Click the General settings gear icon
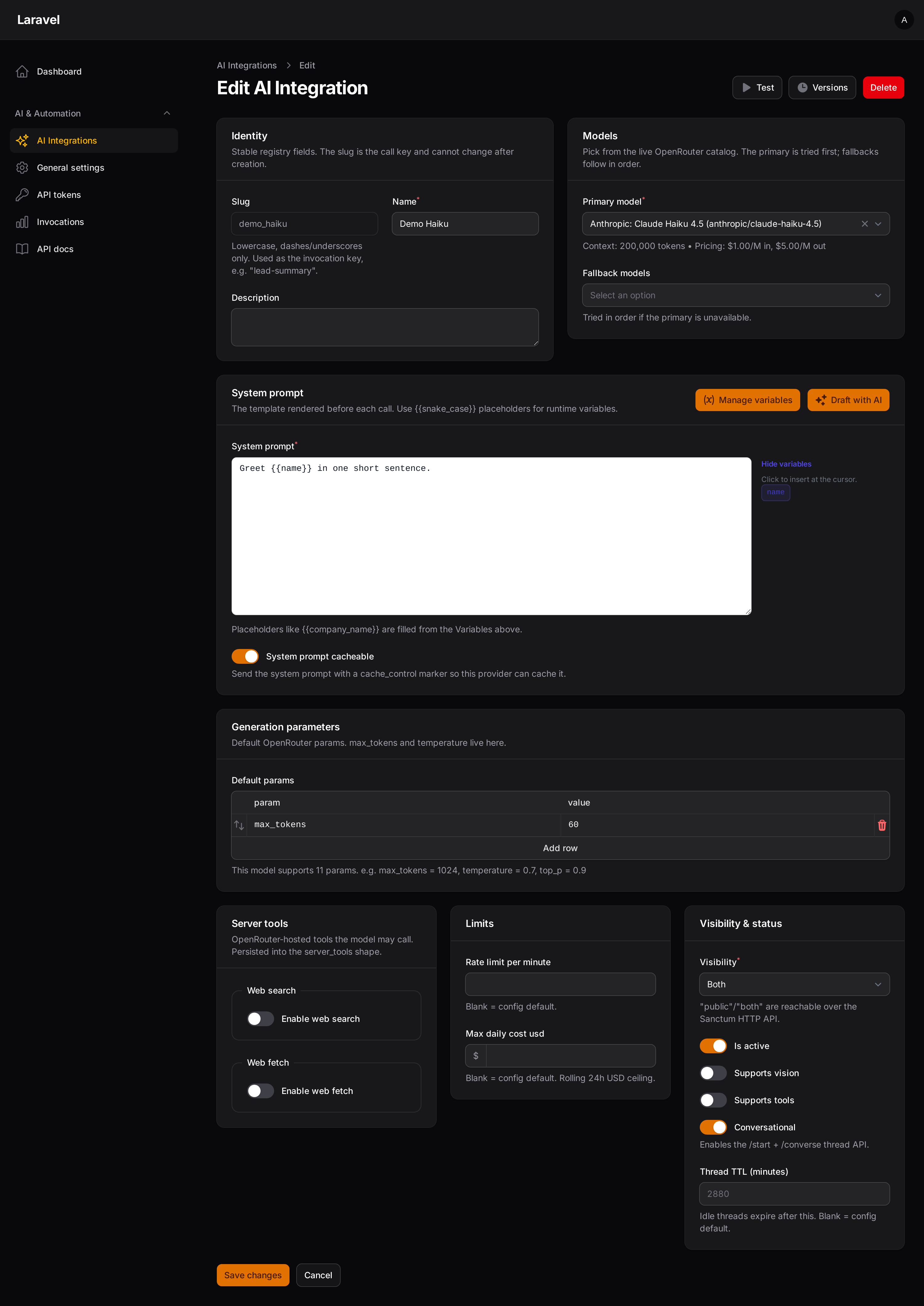Viewport: 924px width, 1306px height. point(22,168)
